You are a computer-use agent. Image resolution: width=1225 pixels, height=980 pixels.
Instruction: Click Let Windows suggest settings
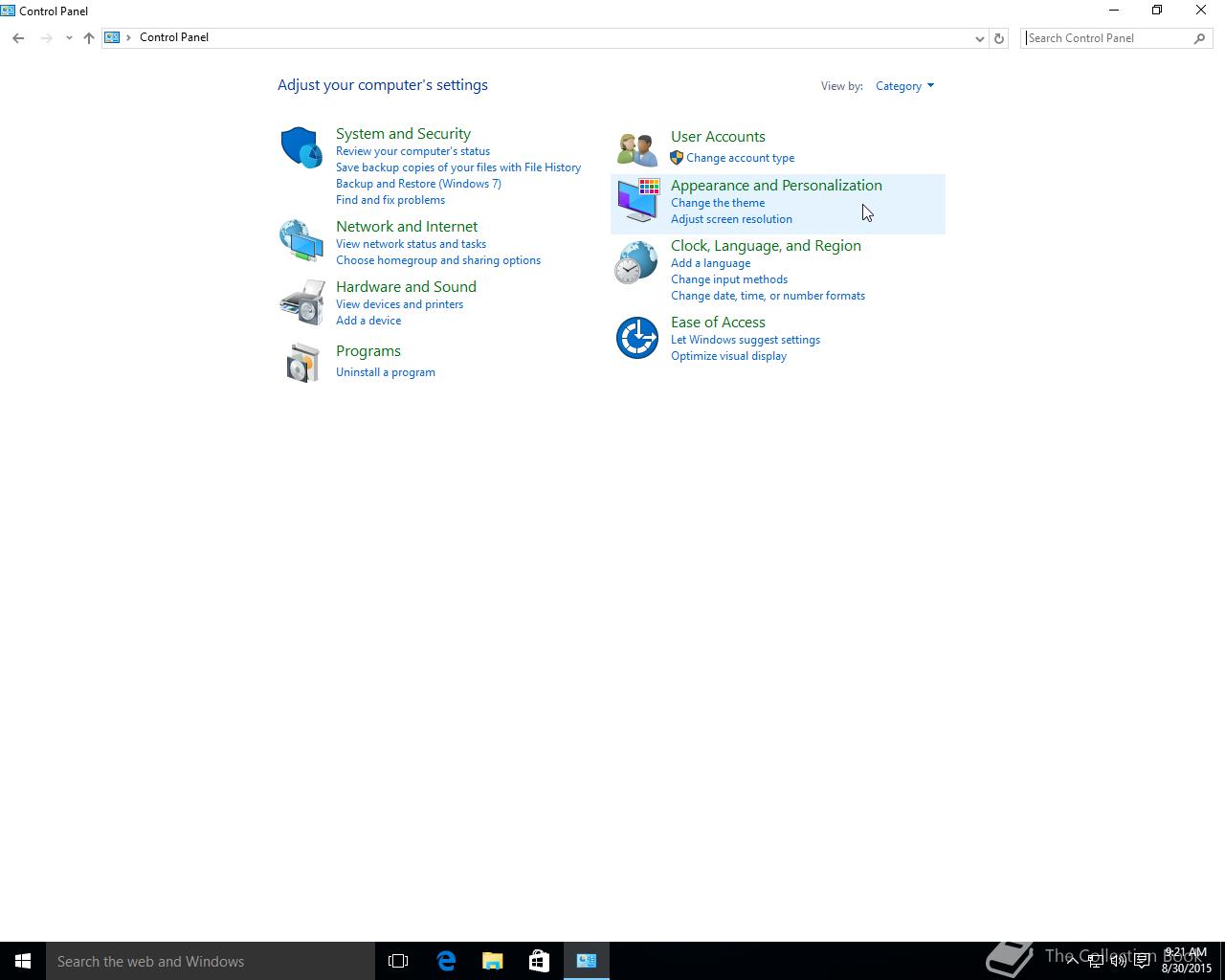pos(746,340)
